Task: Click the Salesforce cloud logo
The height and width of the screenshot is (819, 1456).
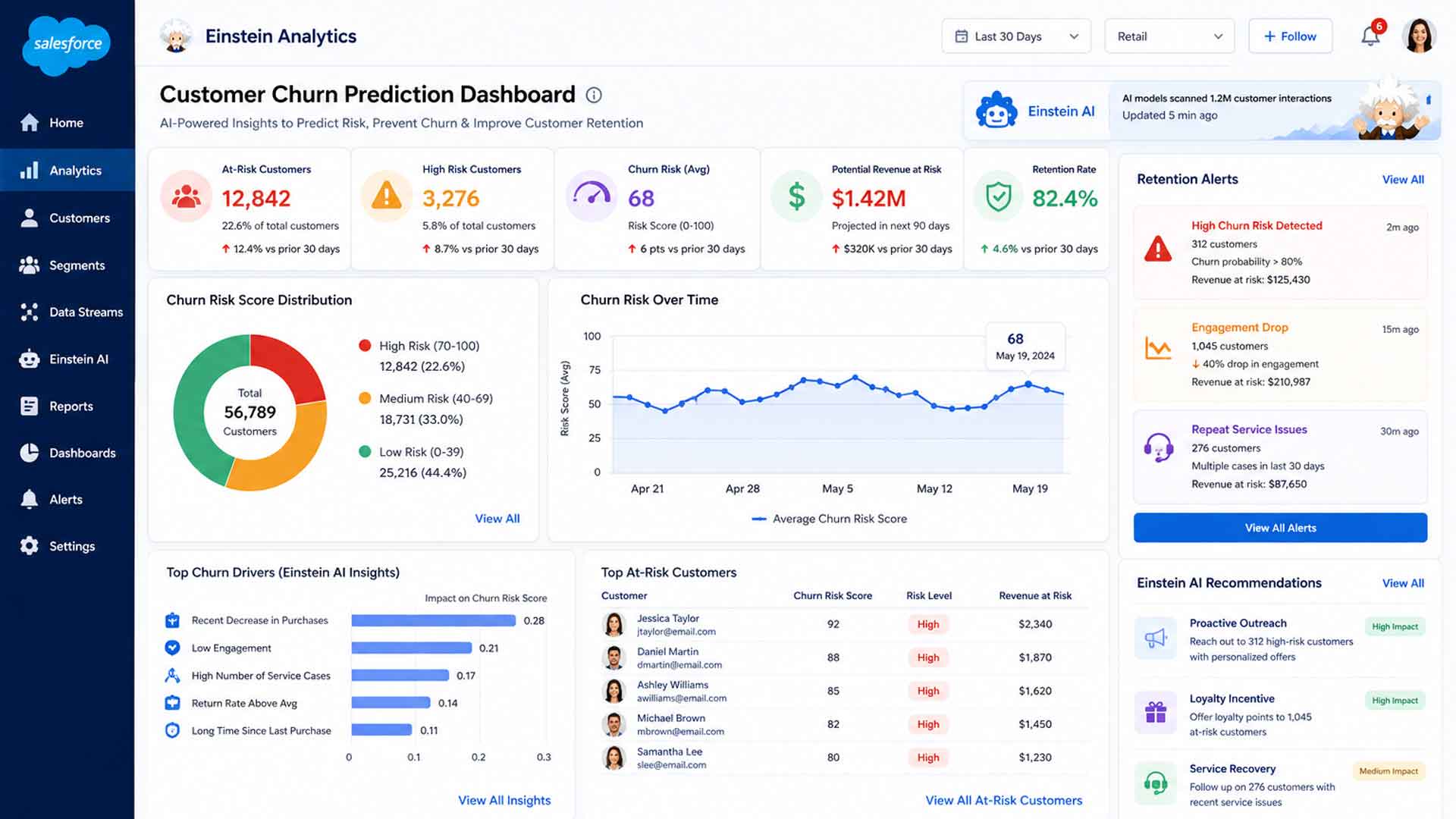Action: [67, 45]
